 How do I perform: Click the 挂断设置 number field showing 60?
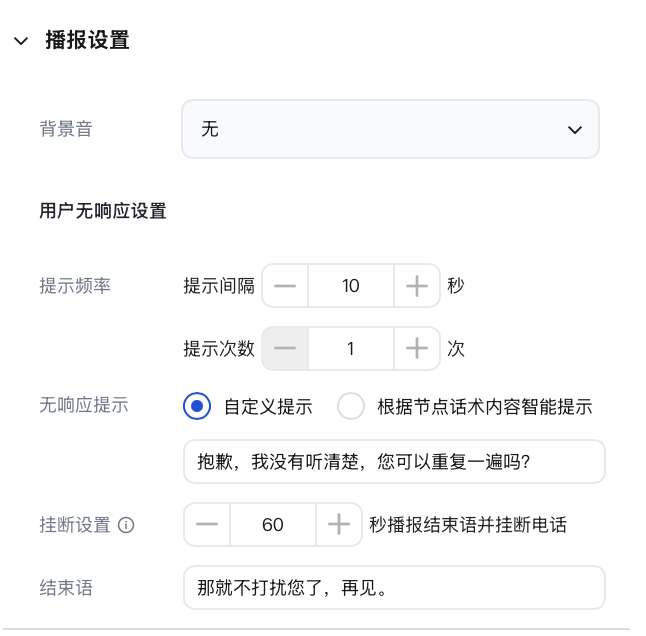pos(273,525)
